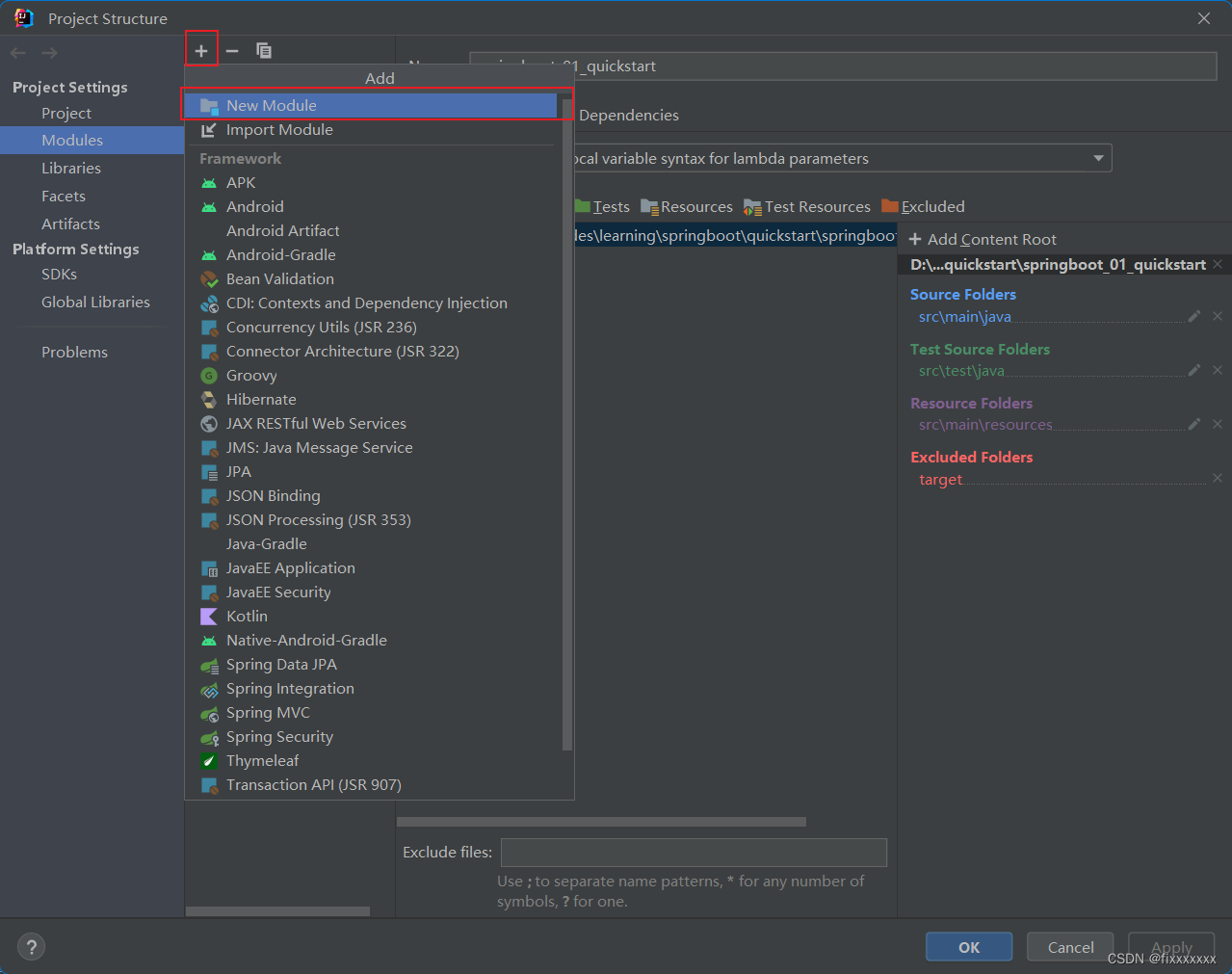Add Spring Security framework
1232x974 pixels.
click(x=371, y=736)
